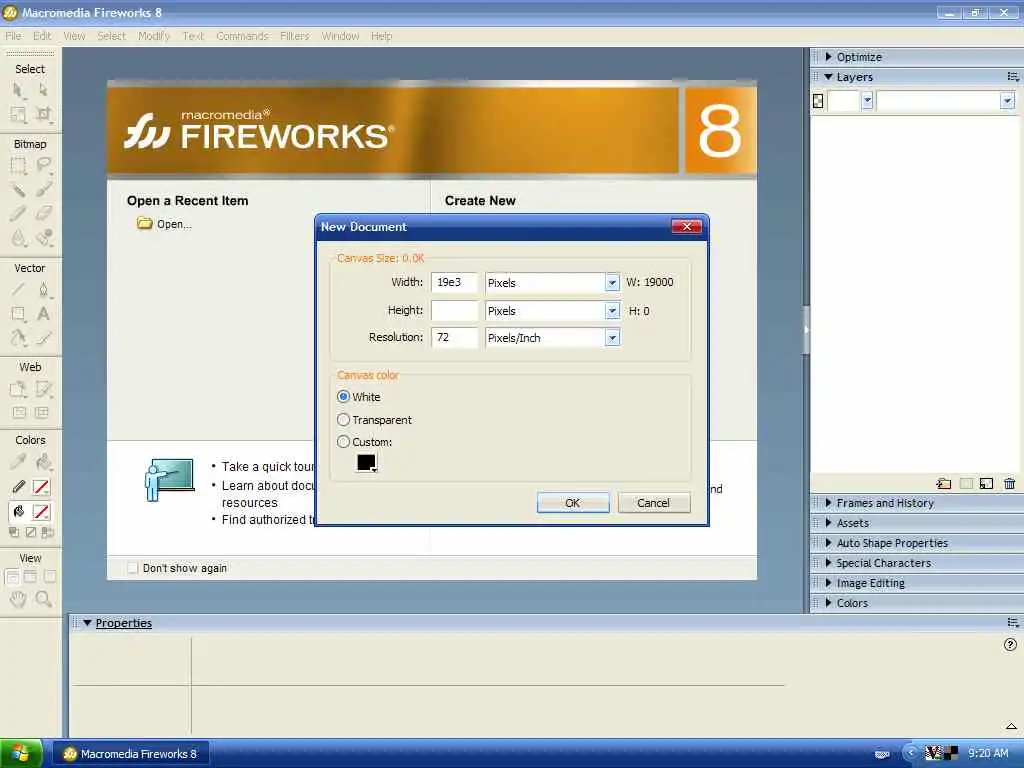Expand Frames and History panel
The height and width of the screenshot is (768, 1024).
tap(829, 503)
